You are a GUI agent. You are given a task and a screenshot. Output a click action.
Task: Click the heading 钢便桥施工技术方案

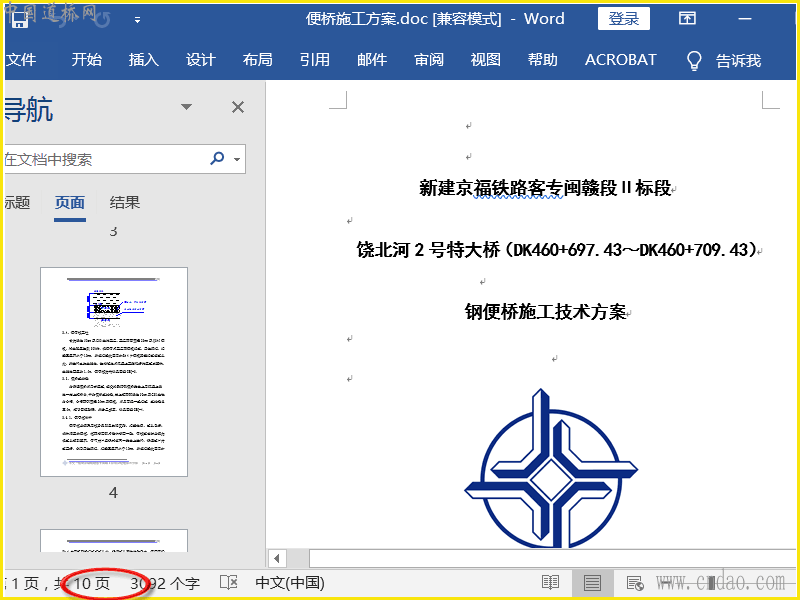pyautogui.click(x=545, y=312)
